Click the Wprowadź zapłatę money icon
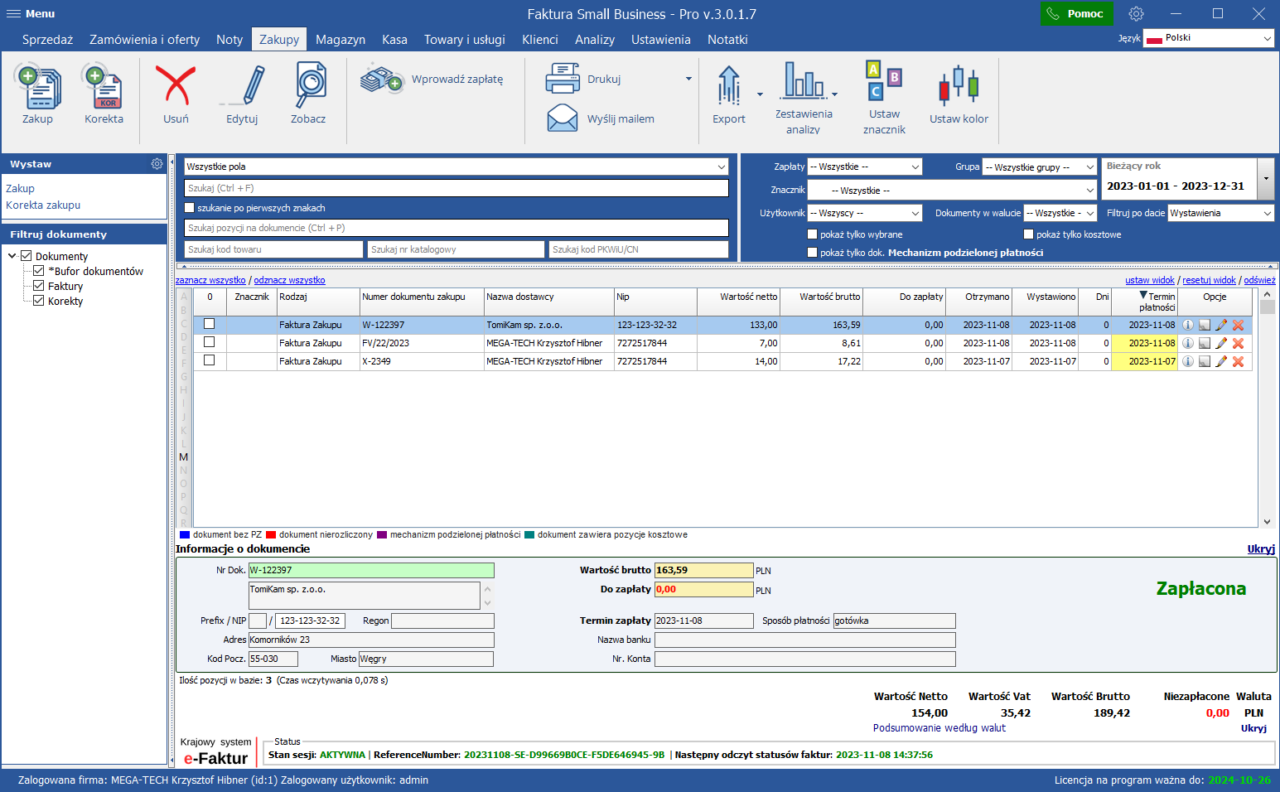The height and width of the screenshot is (792, 1280). (381, 79)
